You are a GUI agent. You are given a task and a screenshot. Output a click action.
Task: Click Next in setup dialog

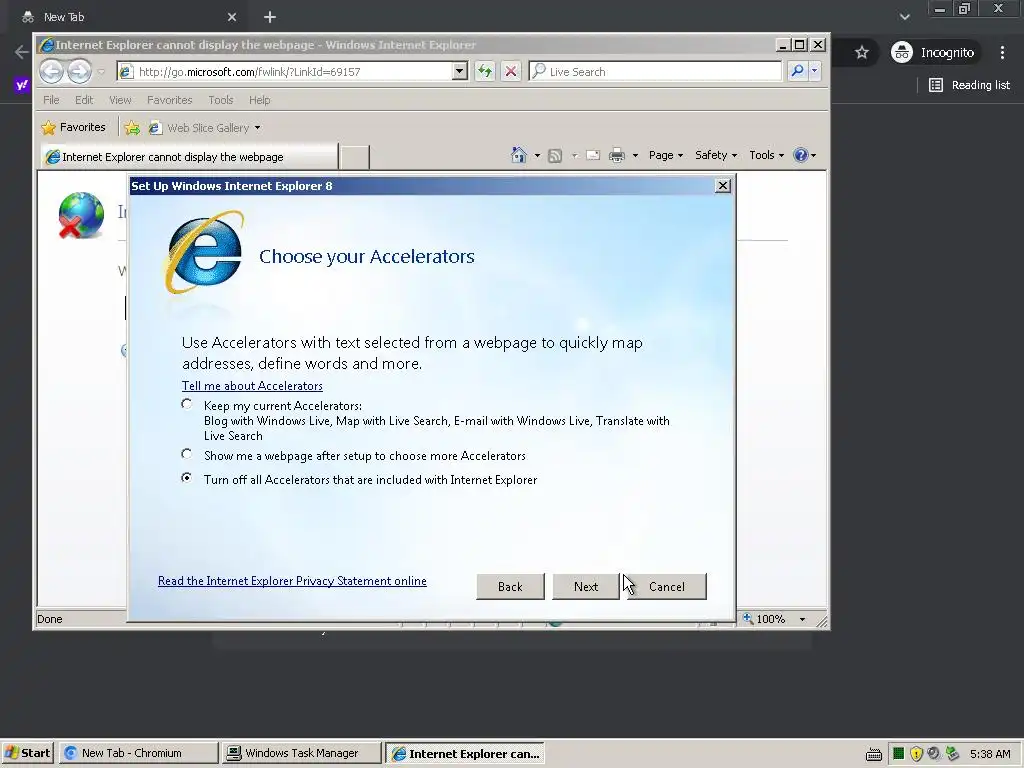click(x=586, y=586)
